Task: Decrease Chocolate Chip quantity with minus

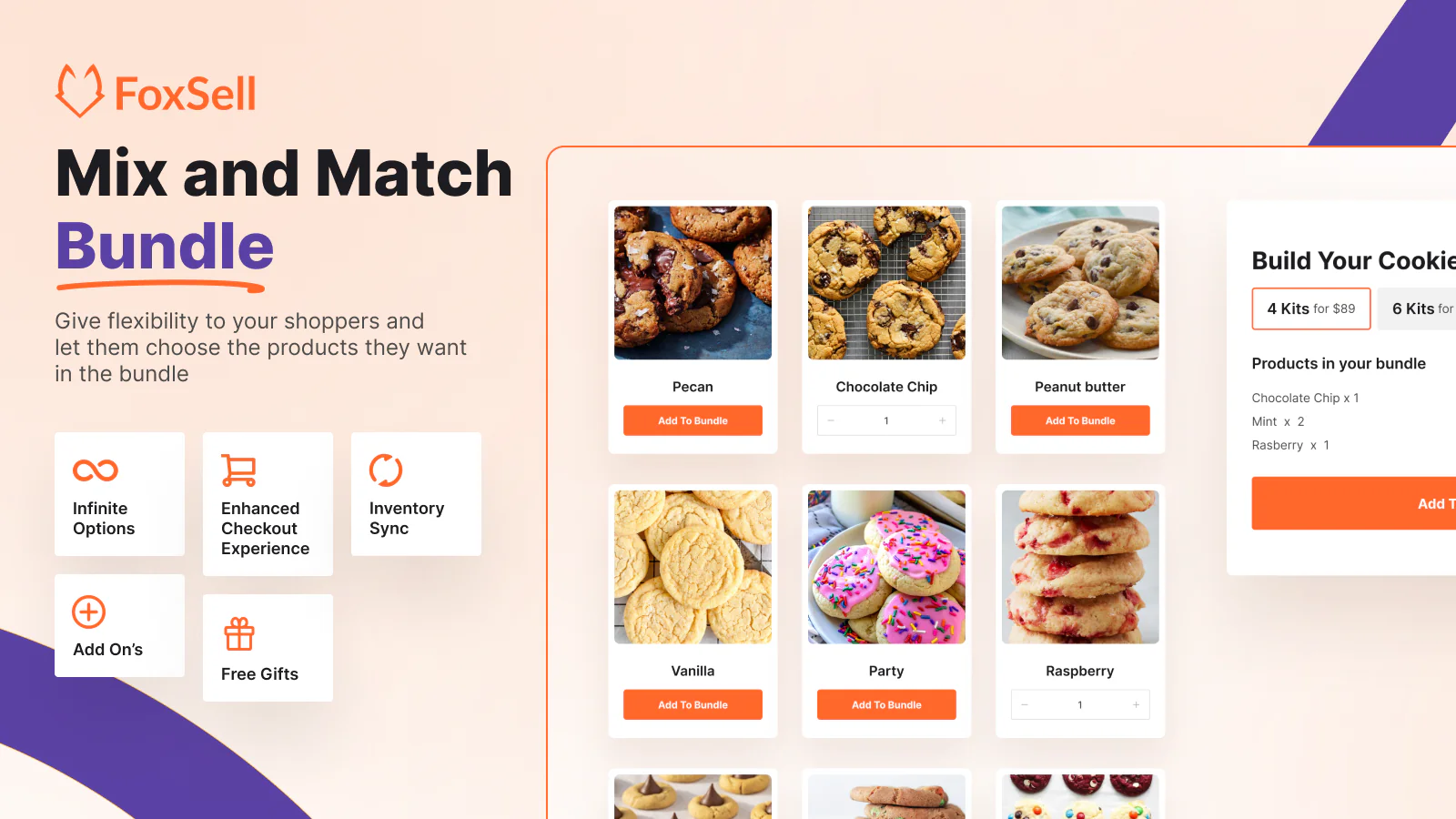Action: click(x=831, y=420)
